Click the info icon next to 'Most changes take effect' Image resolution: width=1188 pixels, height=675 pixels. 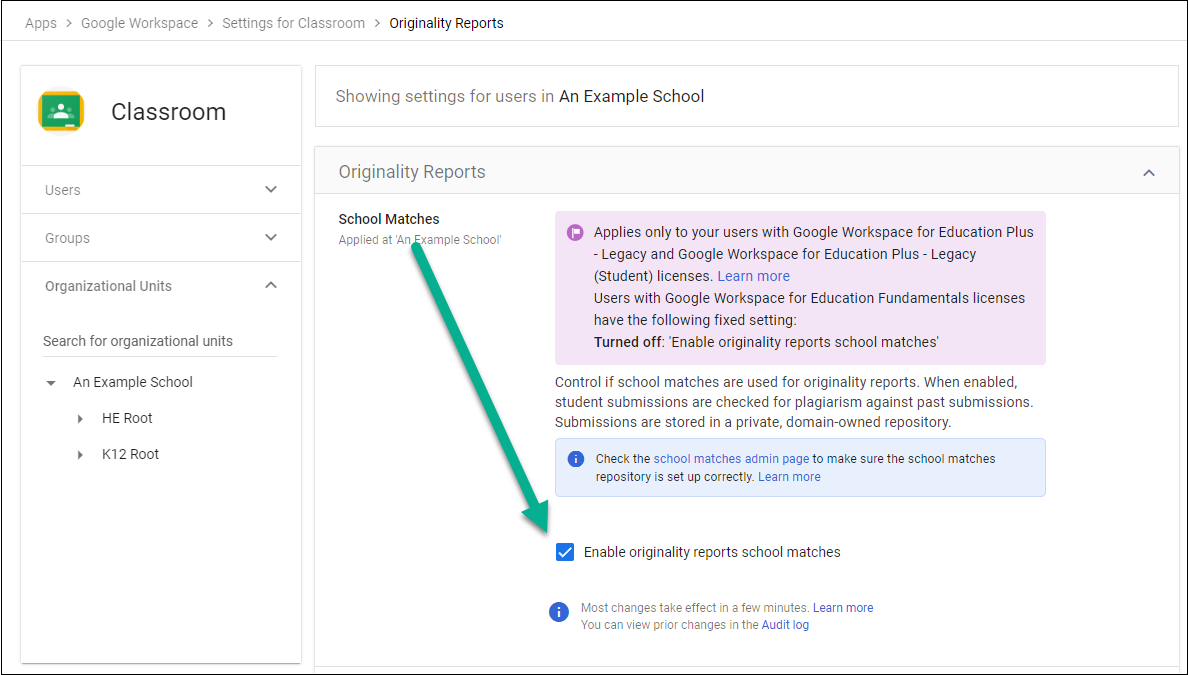coord(559,612)
